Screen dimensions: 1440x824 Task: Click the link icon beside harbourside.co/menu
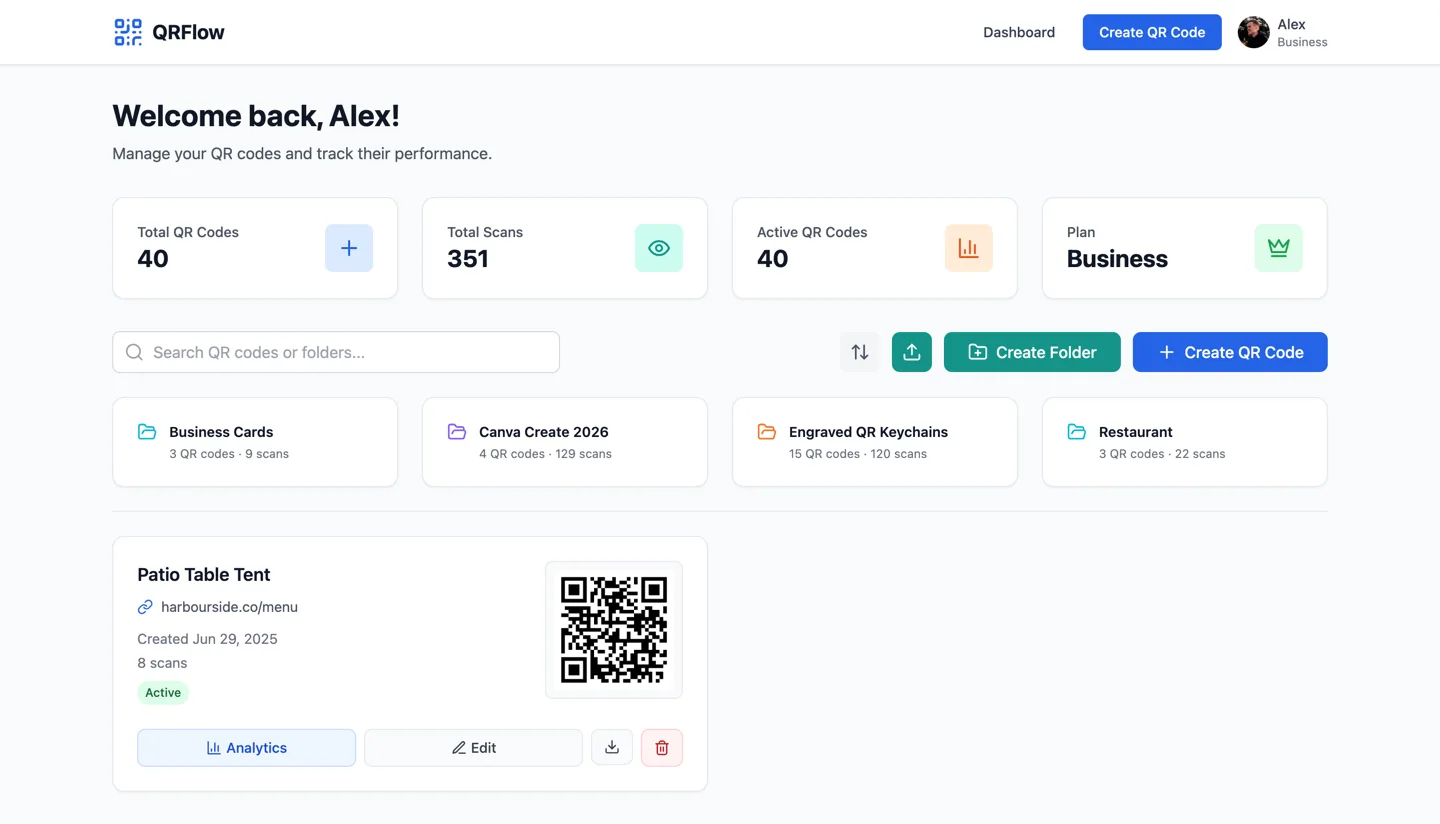click(145, 607)
